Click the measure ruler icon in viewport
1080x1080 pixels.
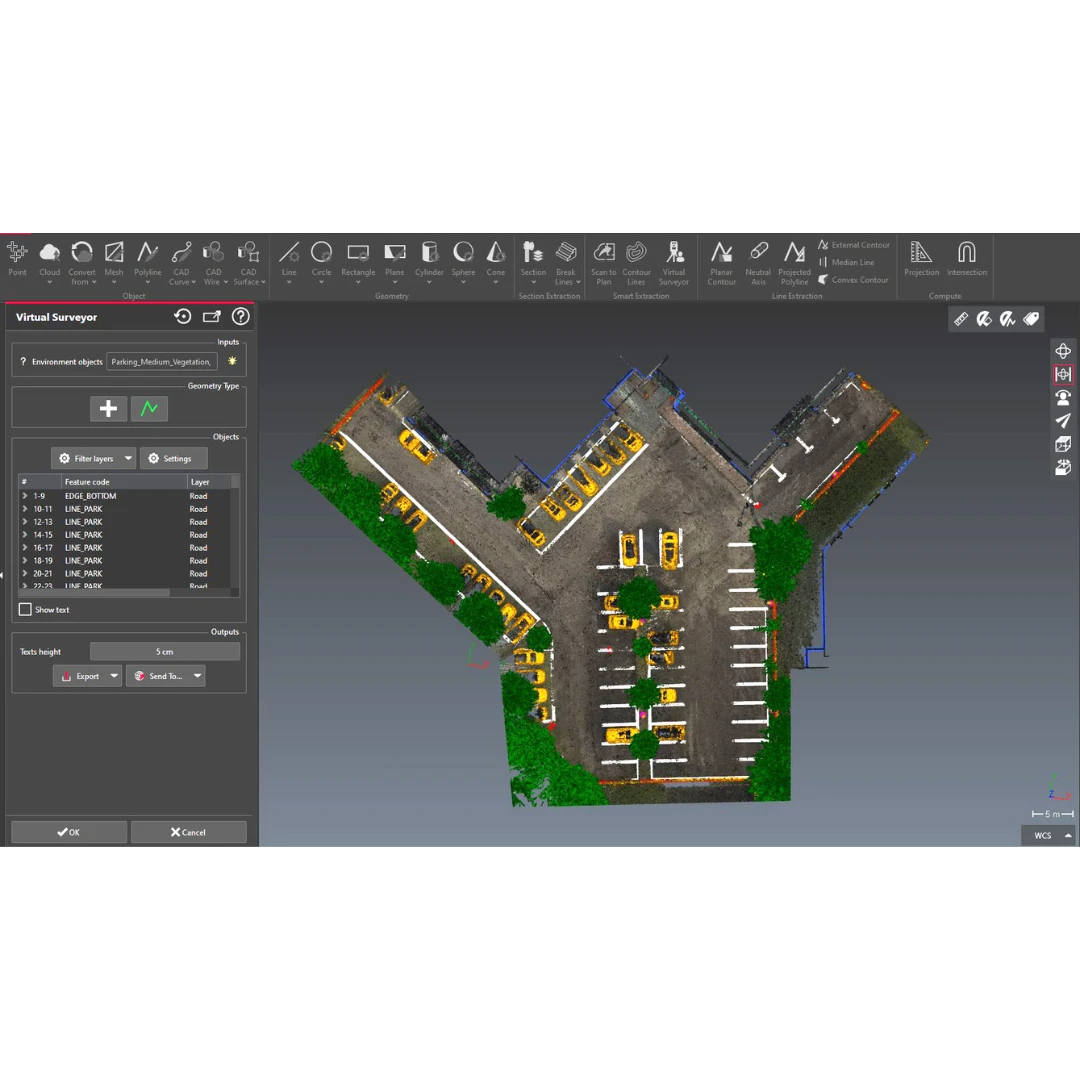(x=961, y=319)
